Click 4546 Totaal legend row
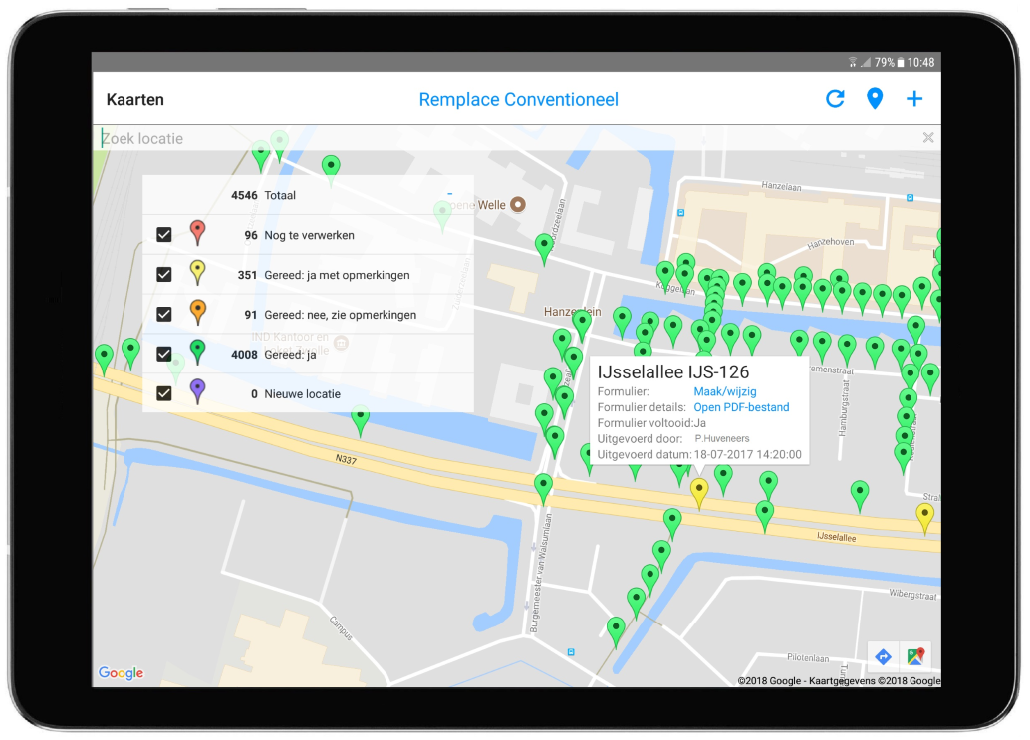The image size is (1030, 740). (307, 195)
